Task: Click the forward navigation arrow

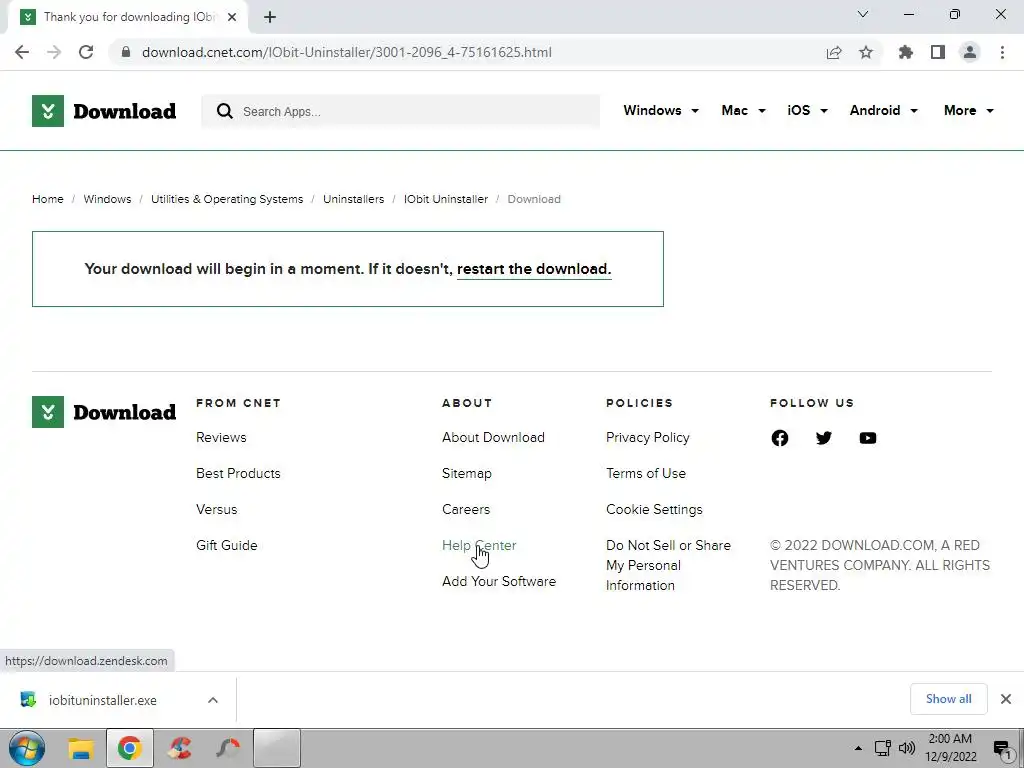Action: tap(54, 52)
